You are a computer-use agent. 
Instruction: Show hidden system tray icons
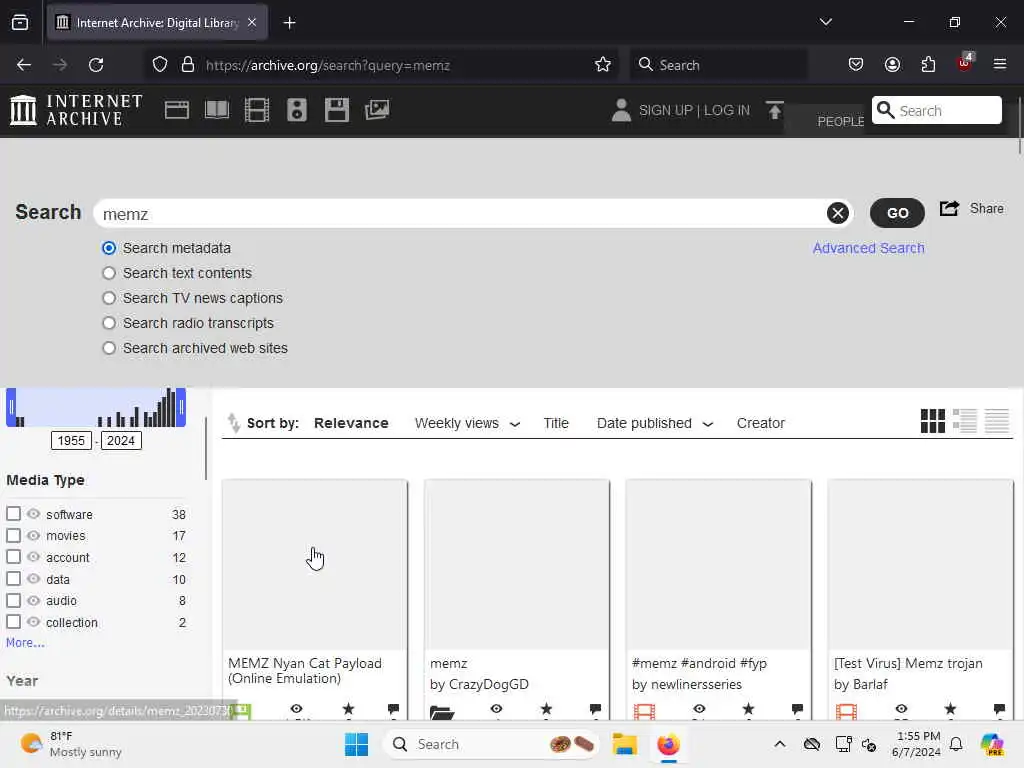[780, 744]
